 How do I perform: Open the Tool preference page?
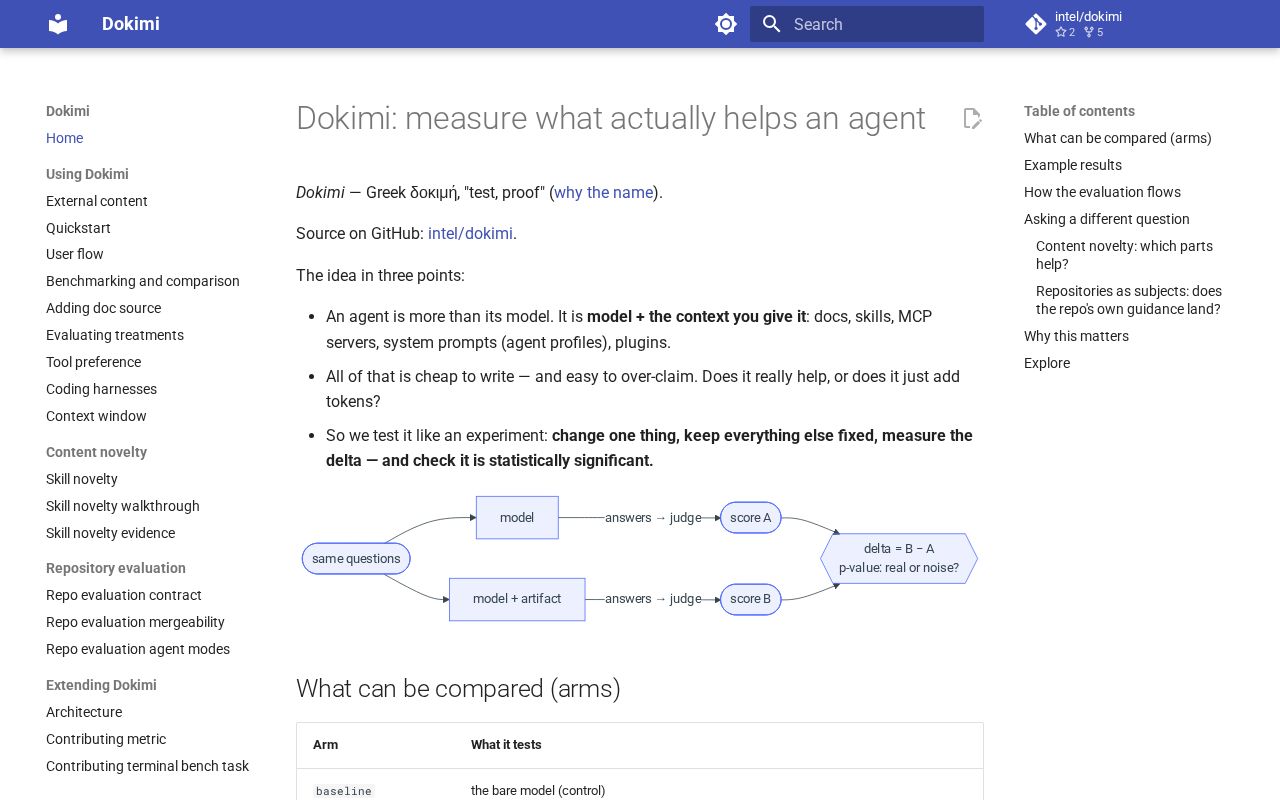point(93,362)
